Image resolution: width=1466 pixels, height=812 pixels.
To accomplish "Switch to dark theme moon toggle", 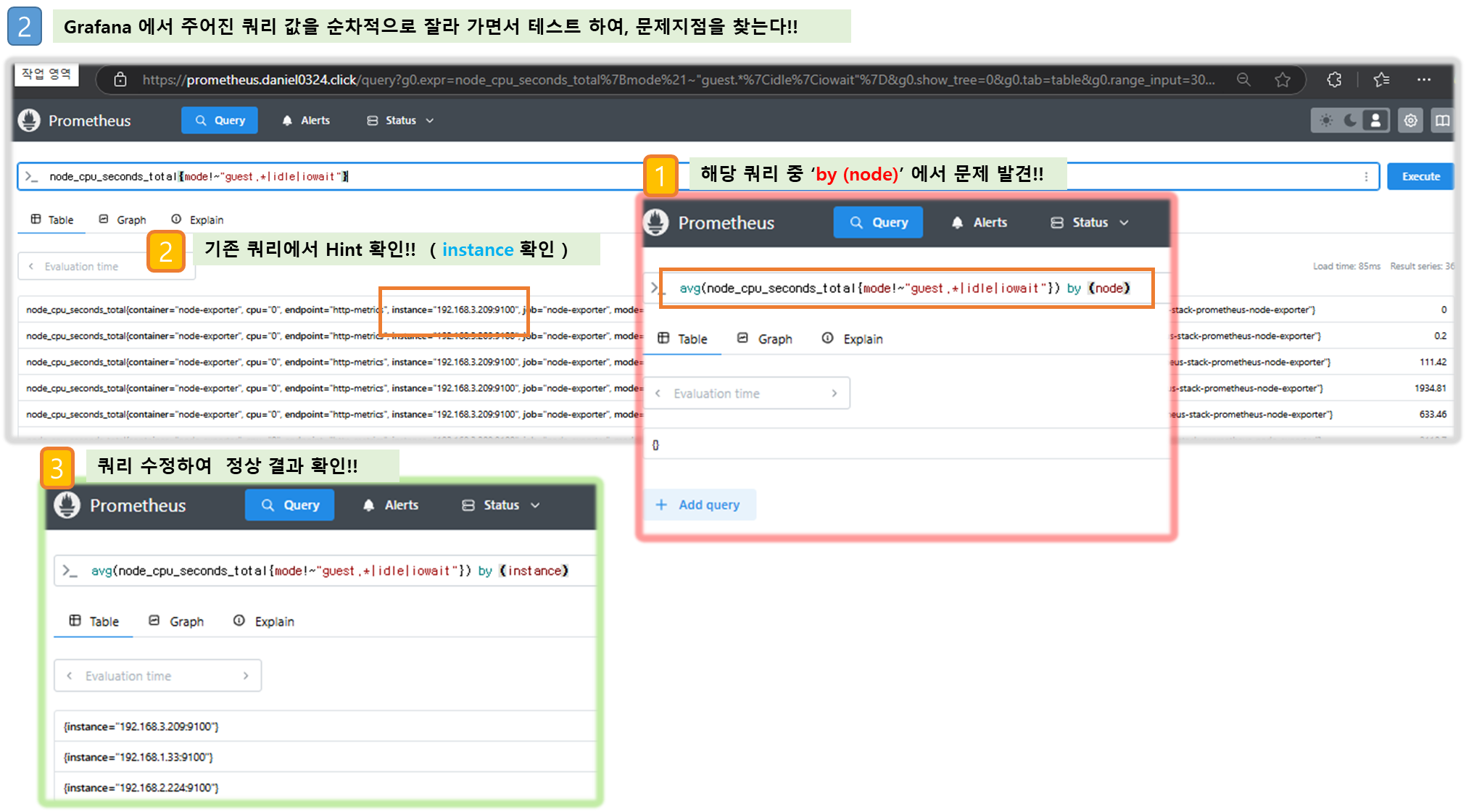I will (x=1350, y=120).
